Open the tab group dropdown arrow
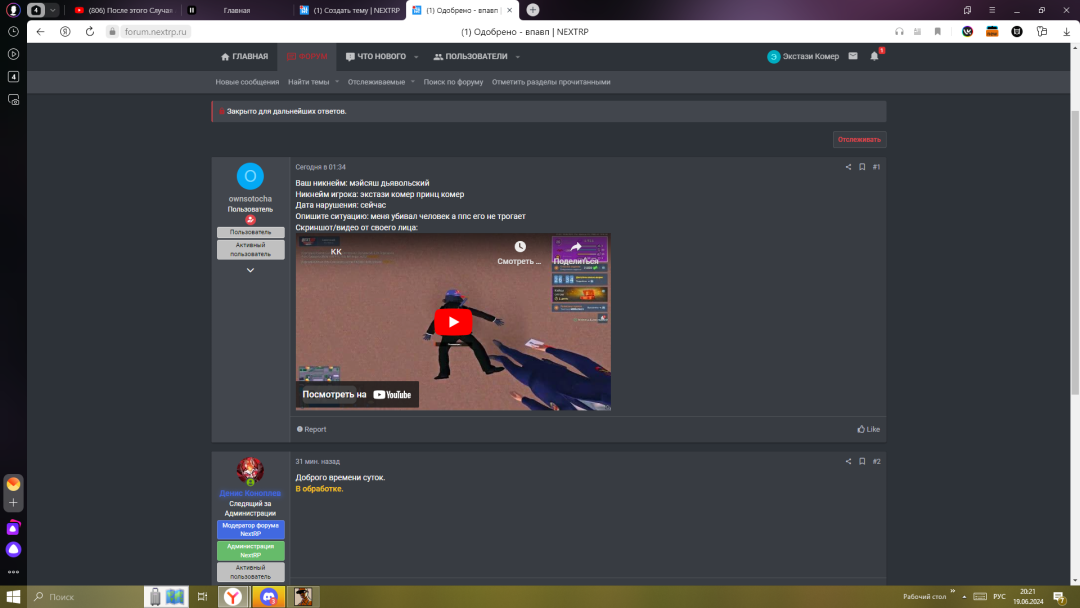This screenshot has height=608, width=1080. pyautogui.click(x=52, y=10)
